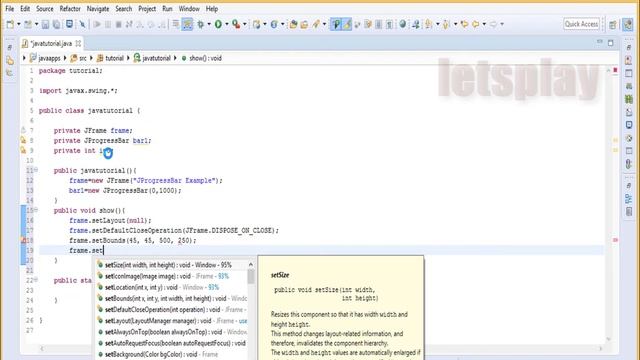The width and height of the screenshot is (640, 360).
Task: Select setLayout(LayoutManager manager) proposal
Action: tap(171, 321)
